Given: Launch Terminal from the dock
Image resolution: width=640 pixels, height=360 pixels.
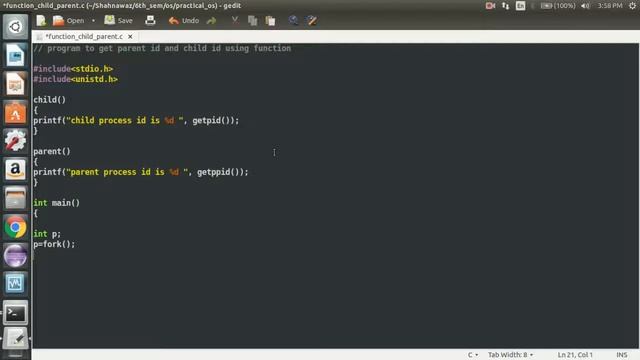Looking at the screenshot, I should click(x=15, y=313).
